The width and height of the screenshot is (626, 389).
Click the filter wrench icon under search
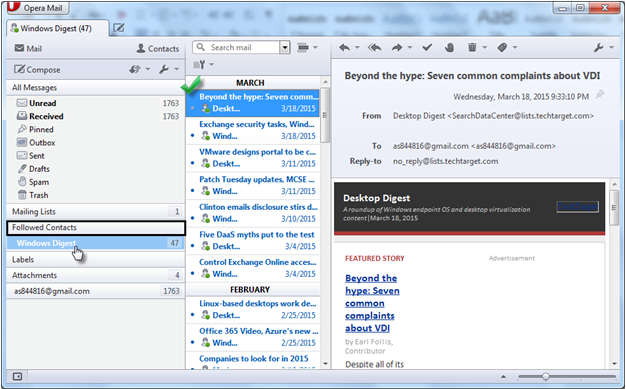tap(200, 64)
